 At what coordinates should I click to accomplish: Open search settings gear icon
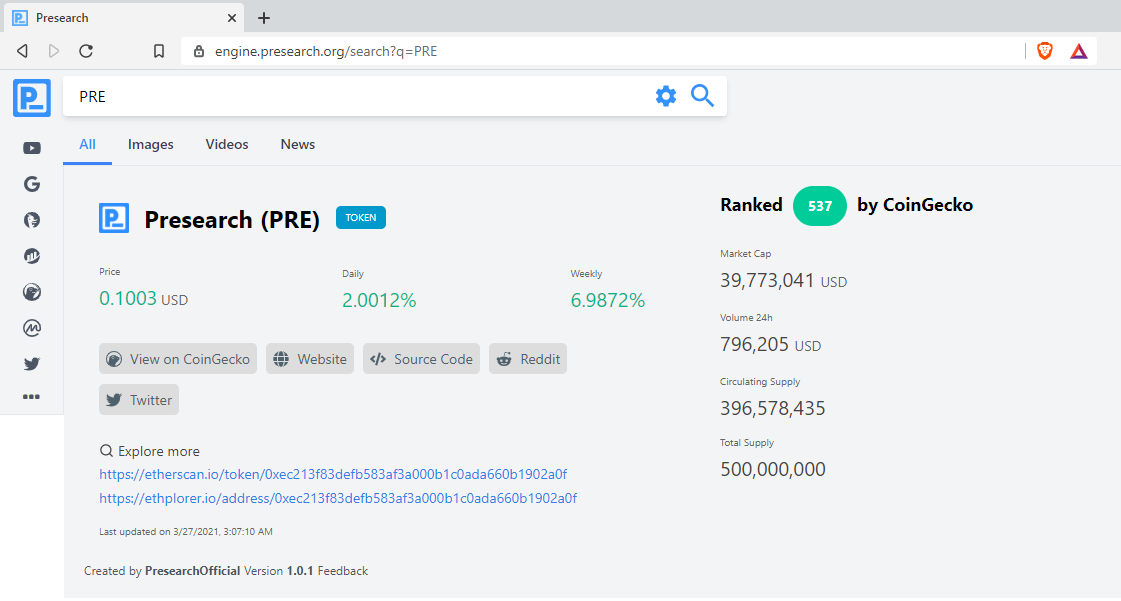pyautogui.click(x=666, y=96)
